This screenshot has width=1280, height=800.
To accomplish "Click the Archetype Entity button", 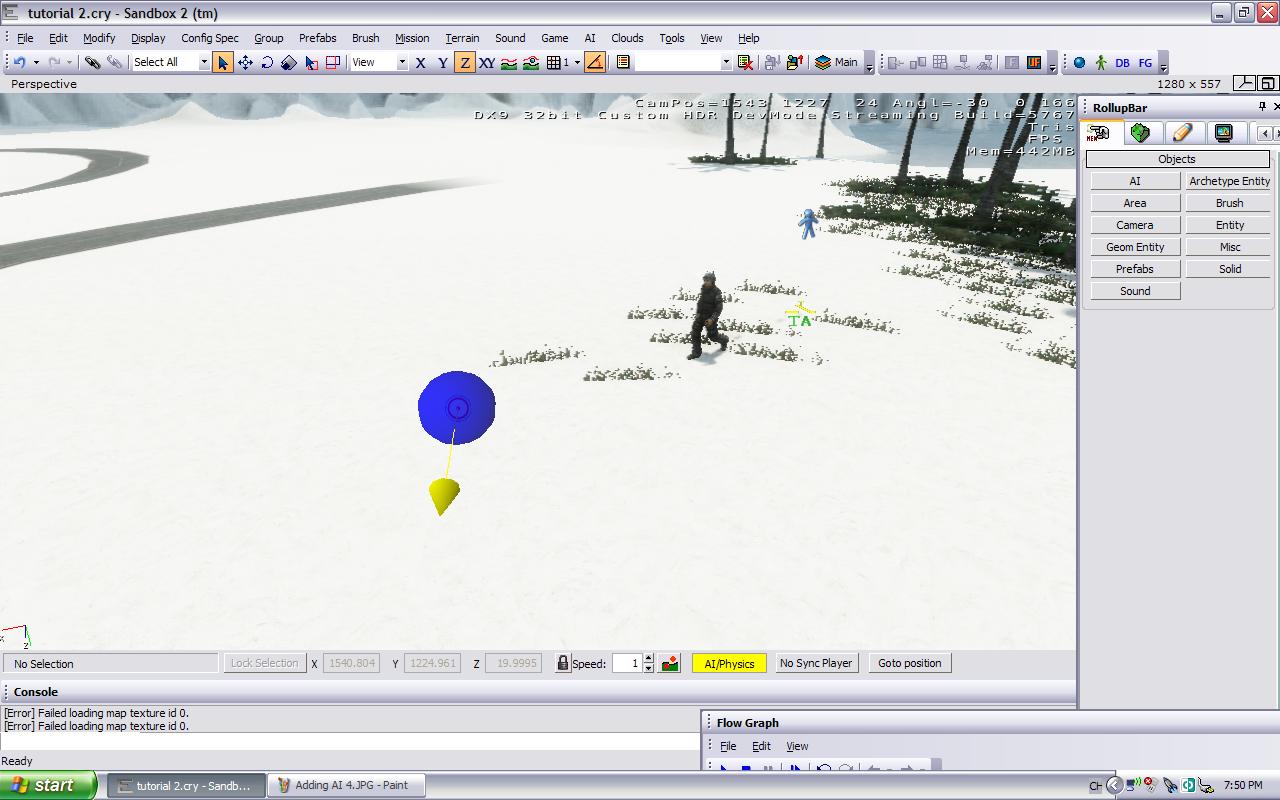I will click(1229, 181).
